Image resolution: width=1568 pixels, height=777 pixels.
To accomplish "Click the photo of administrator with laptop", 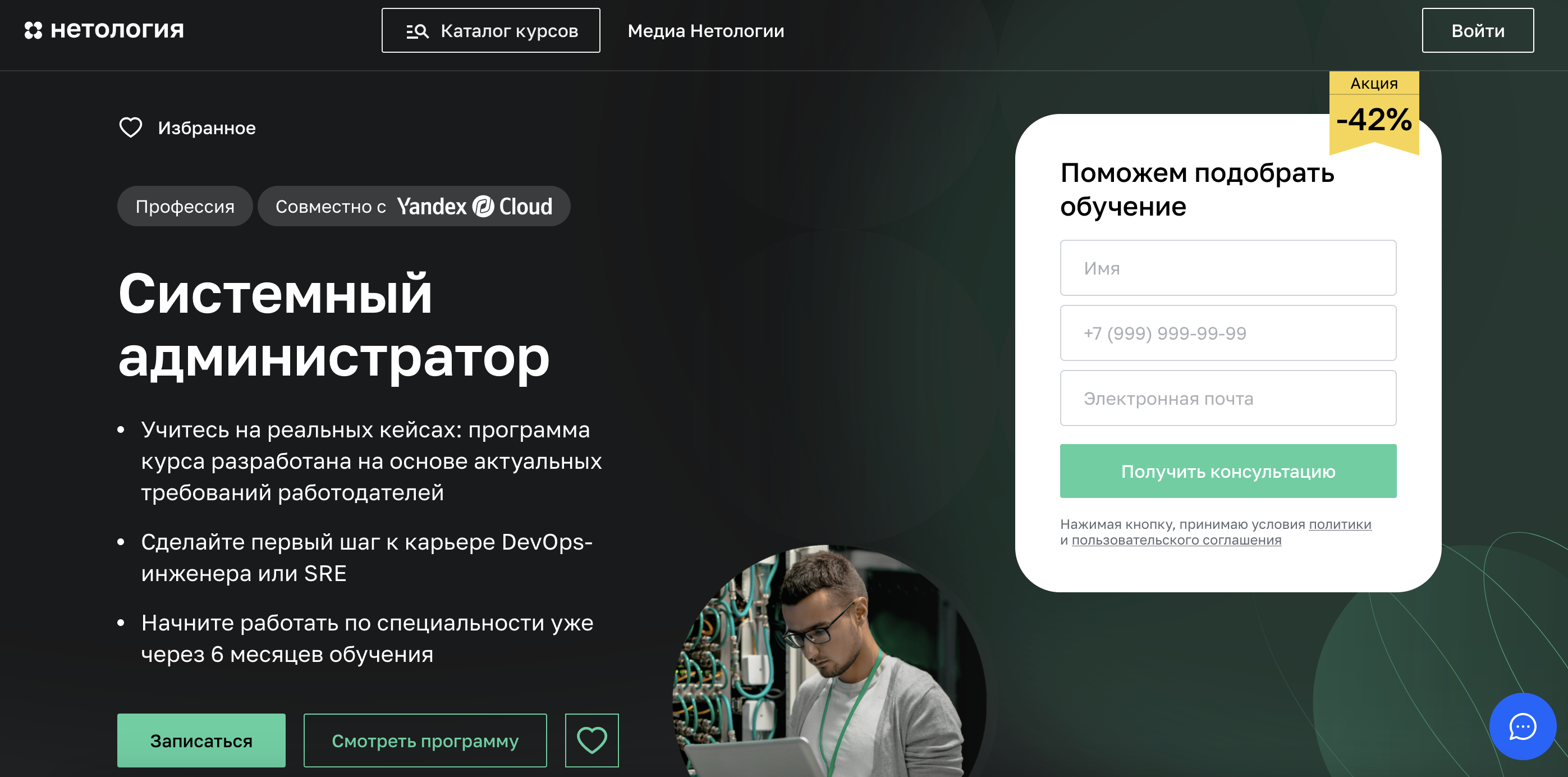I will point(829,662).
